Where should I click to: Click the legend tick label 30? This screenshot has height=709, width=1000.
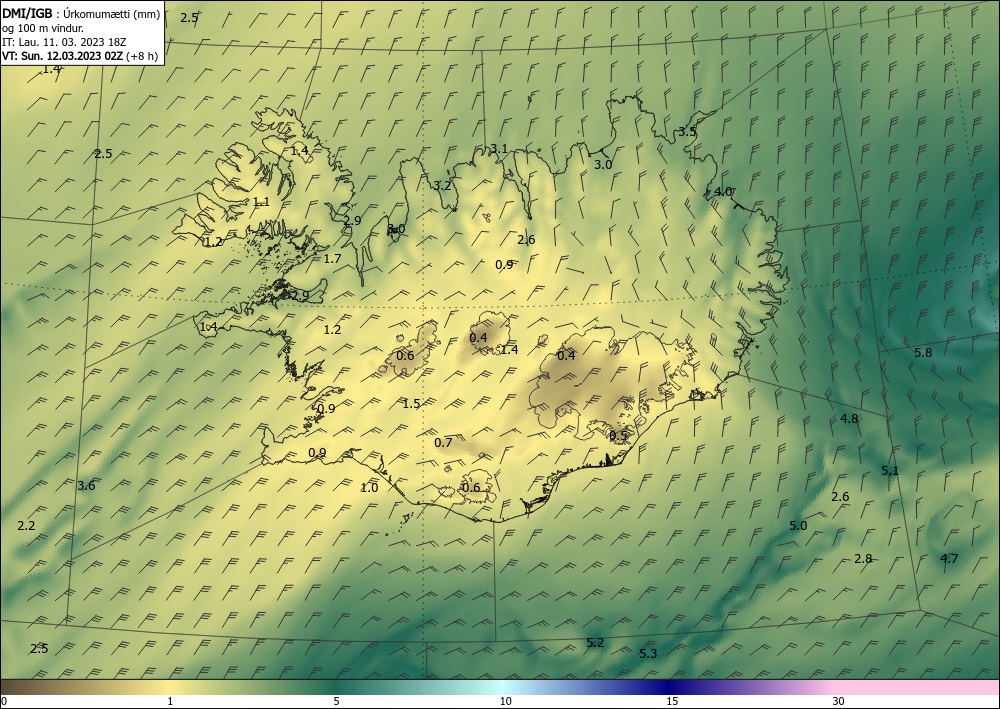[x=839, y=701]
